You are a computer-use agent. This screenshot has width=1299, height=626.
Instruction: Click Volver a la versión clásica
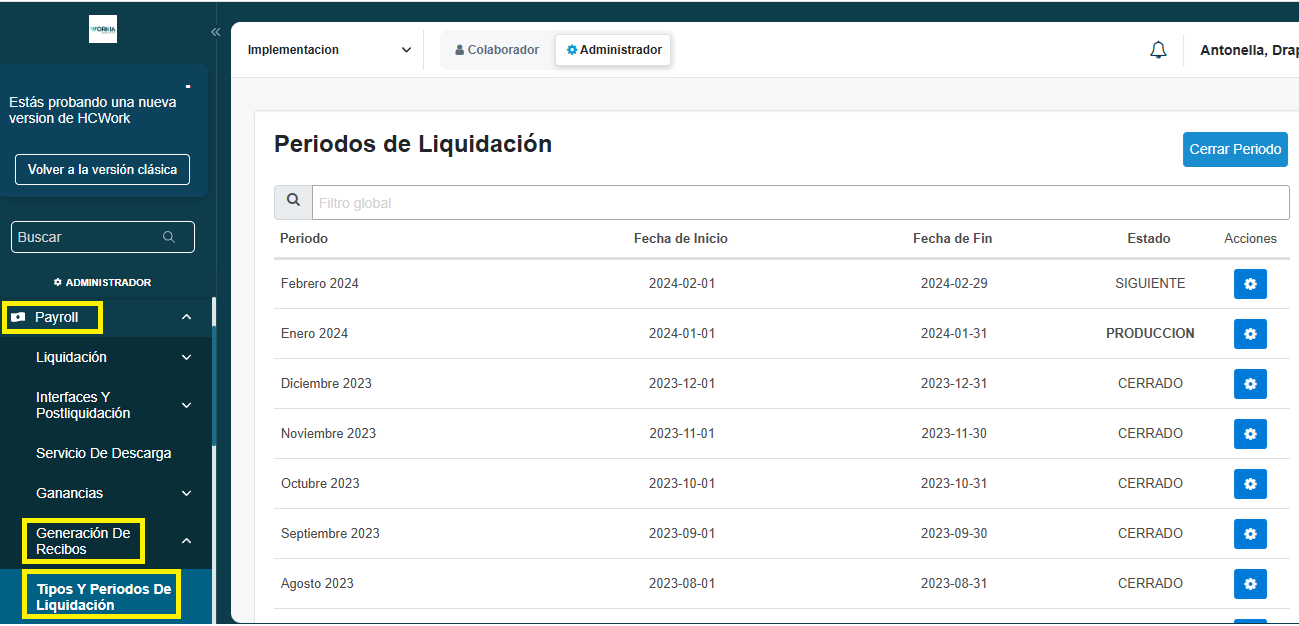102,170
